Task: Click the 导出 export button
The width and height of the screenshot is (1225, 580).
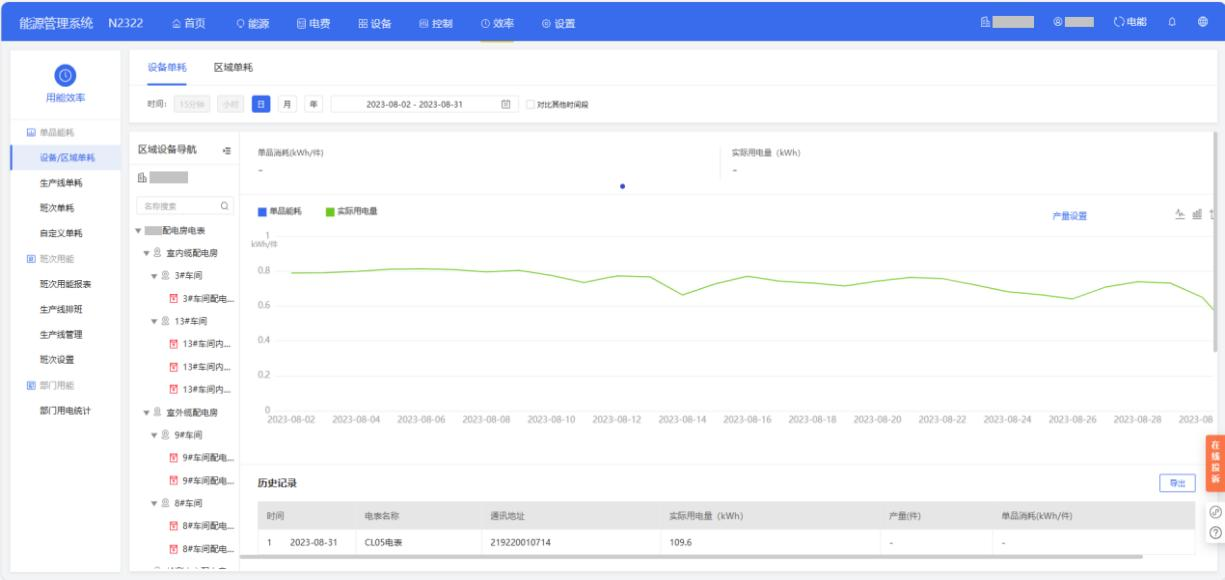Action: pos(1177,483)
